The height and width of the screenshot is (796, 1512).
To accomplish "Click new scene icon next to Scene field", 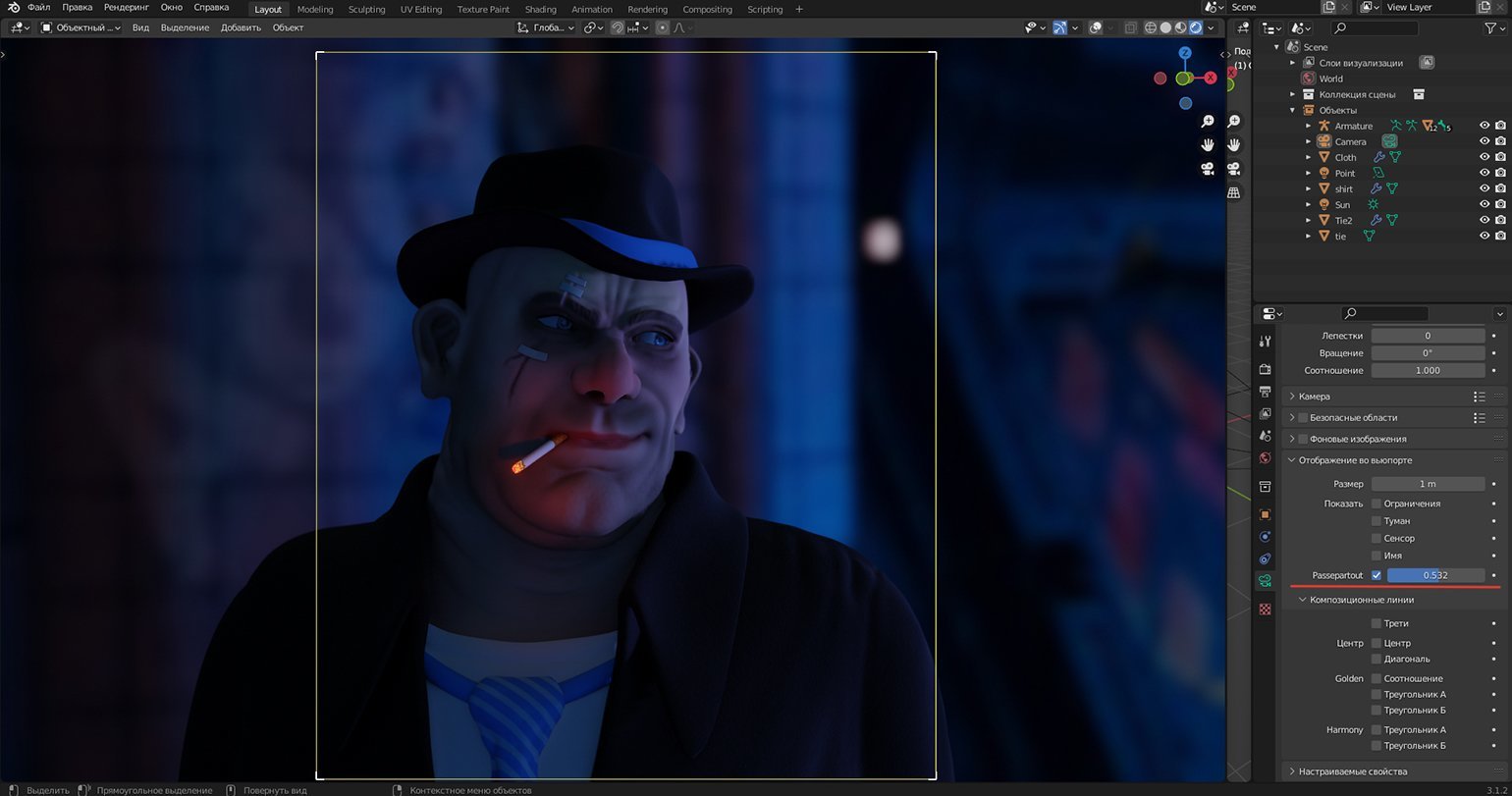I will (1328, 7).
